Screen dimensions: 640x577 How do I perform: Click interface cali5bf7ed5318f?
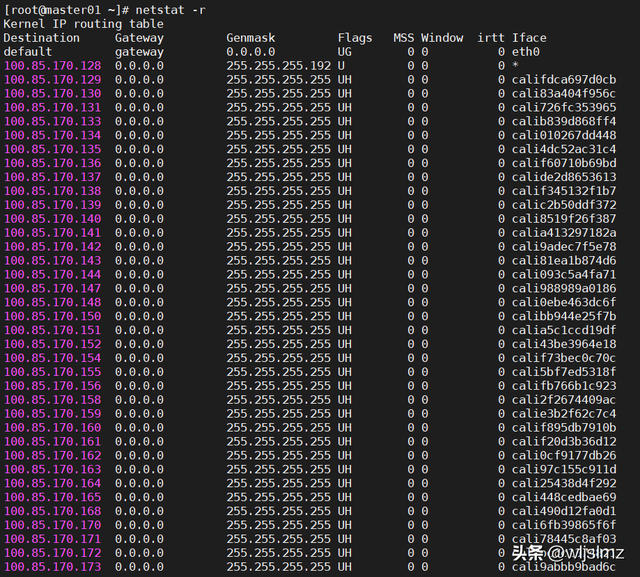click(x=564, y=372)
